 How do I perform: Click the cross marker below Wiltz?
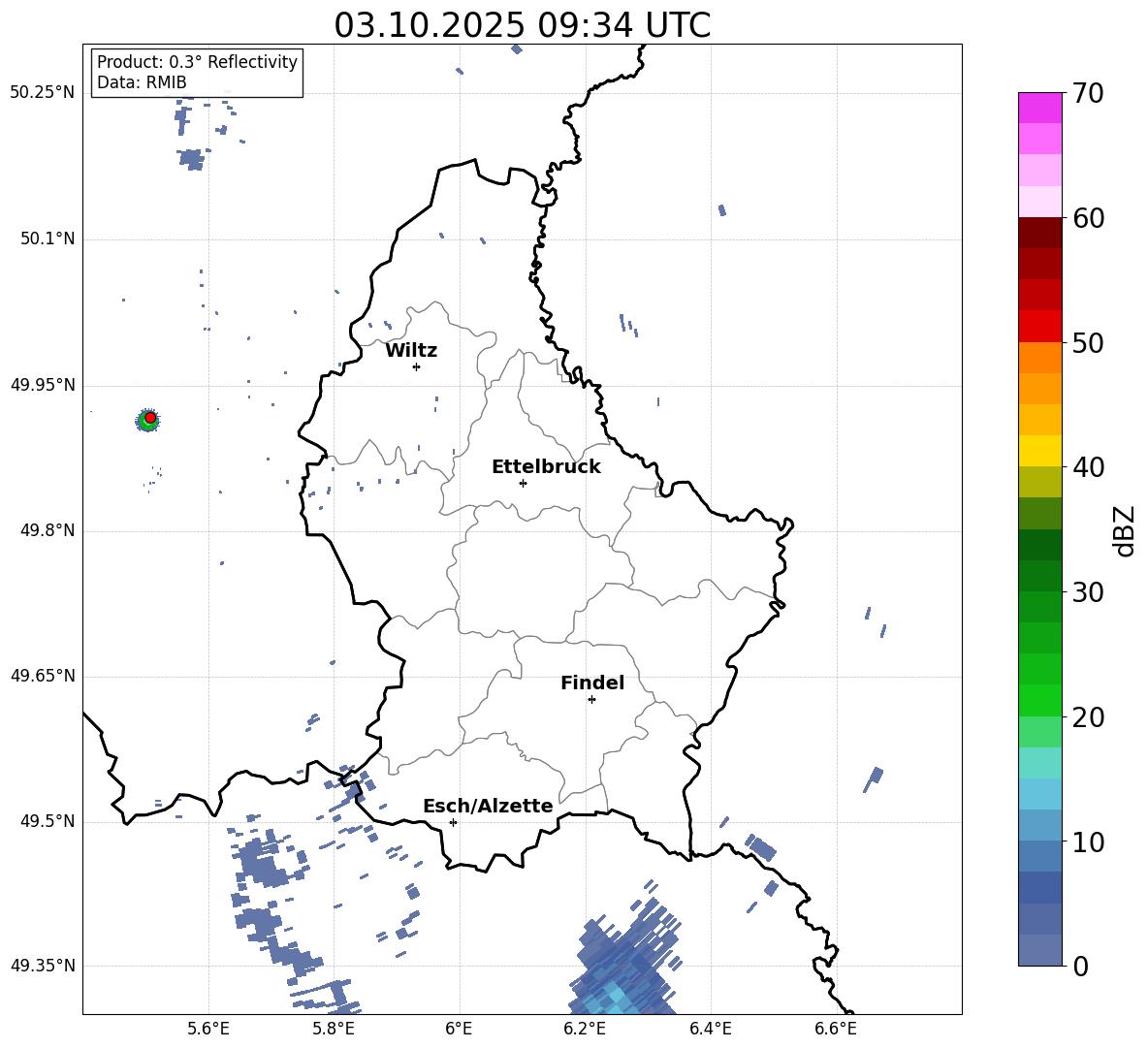416,366
